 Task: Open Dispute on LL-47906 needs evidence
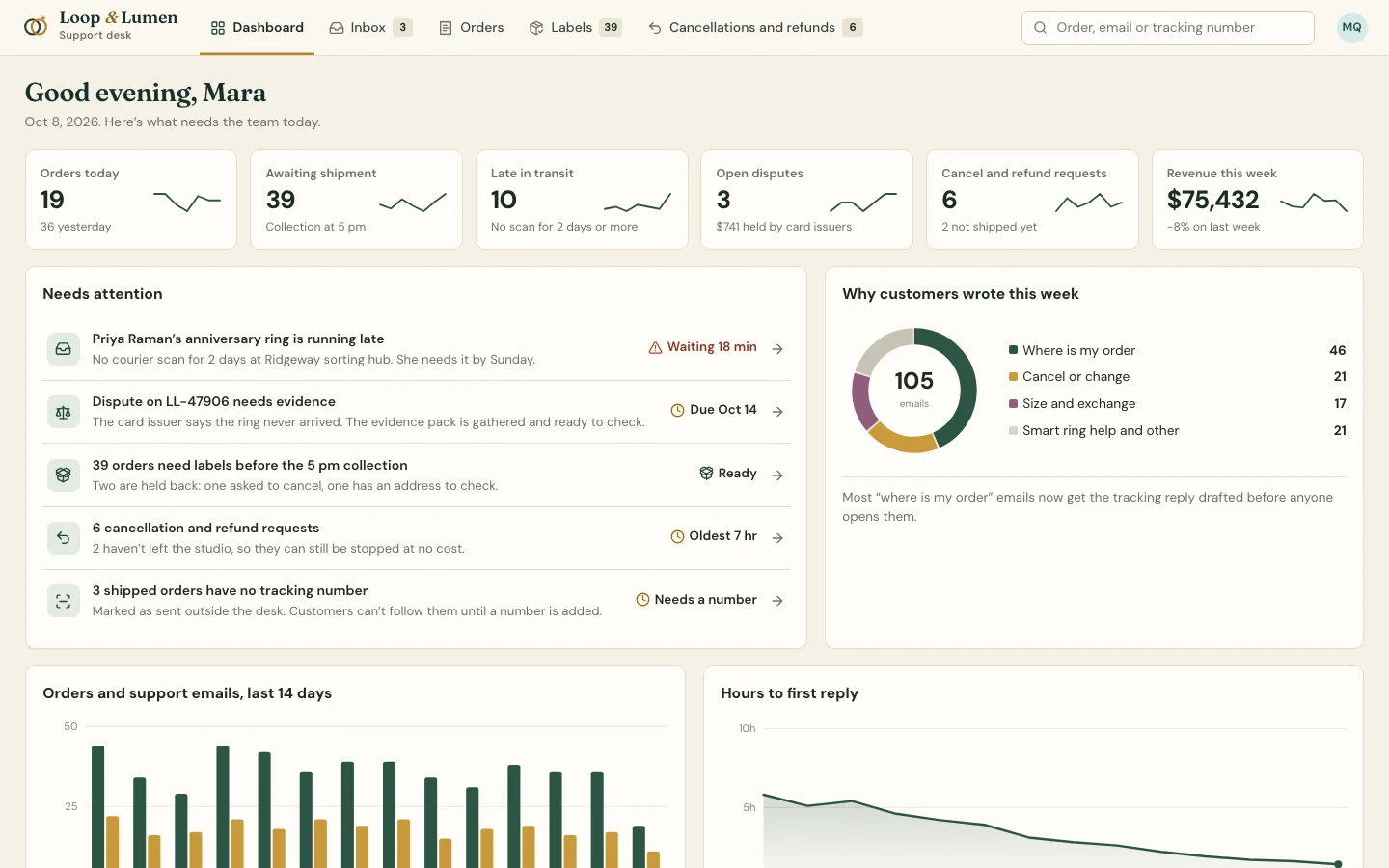(x=416, y=412)
